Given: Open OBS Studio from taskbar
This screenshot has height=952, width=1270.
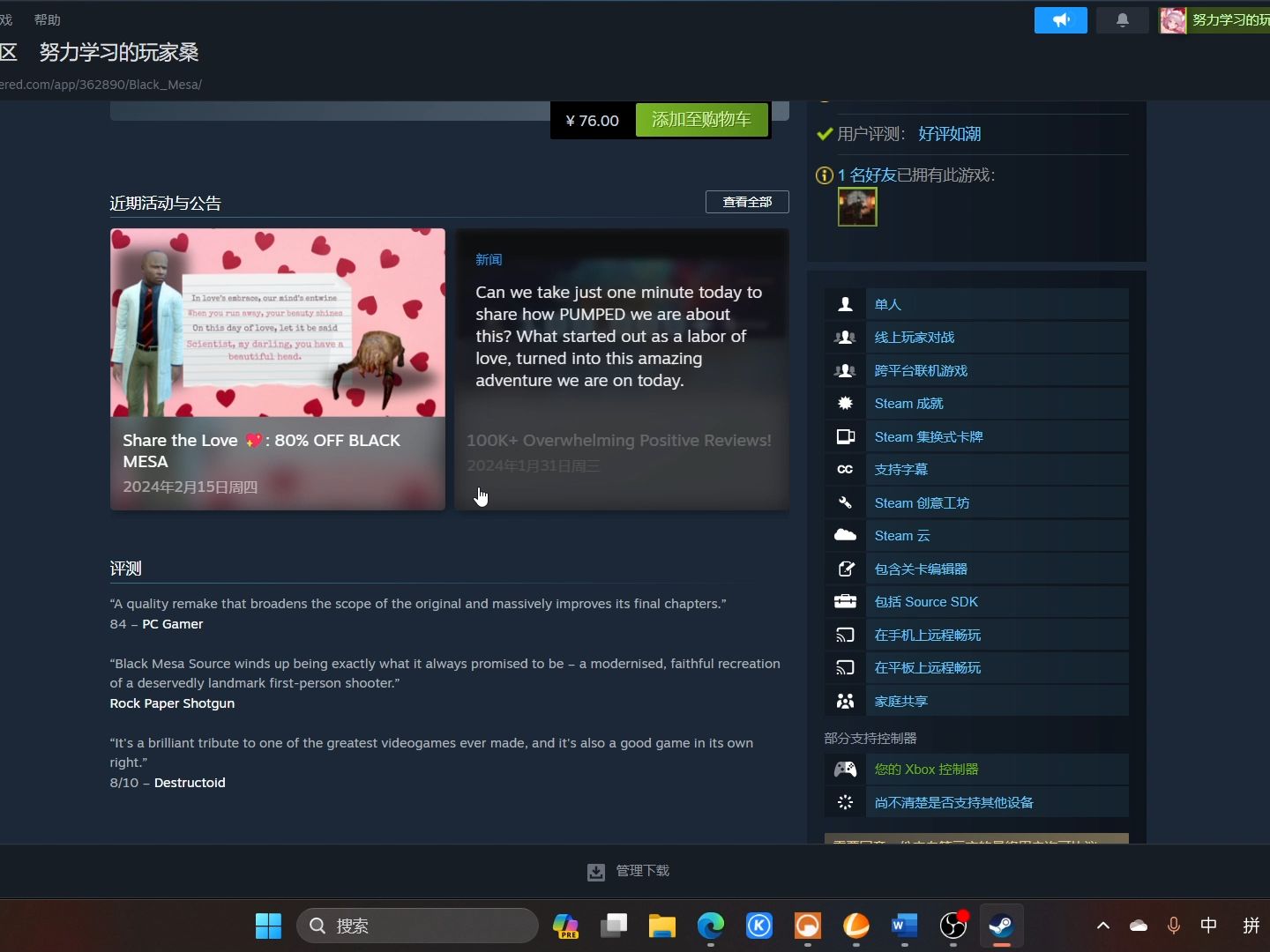Looking at the screenshot, I should [953, 926].
